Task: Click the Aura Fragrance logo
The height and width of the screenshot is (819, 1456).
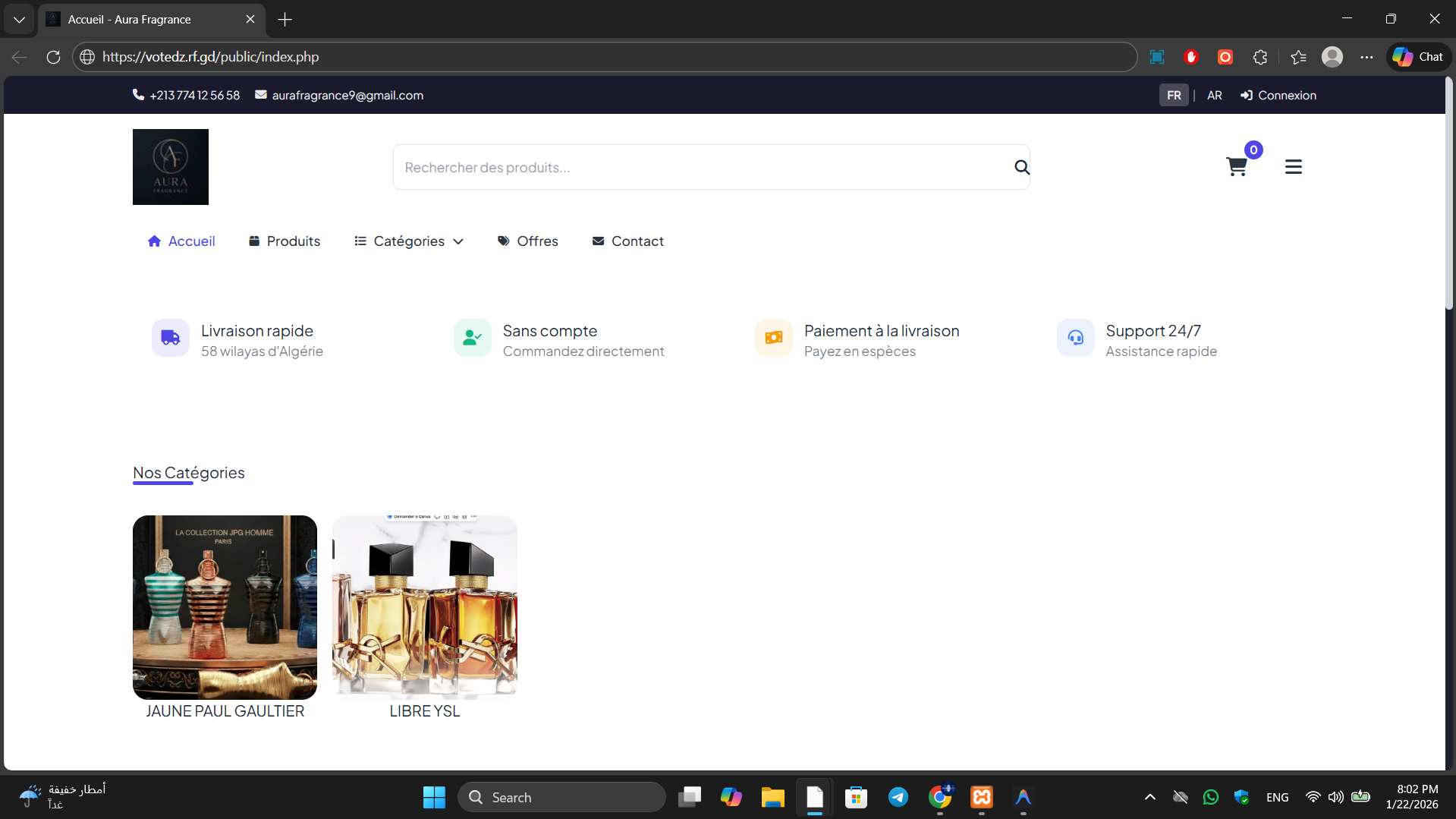Action: pyautogui.click(x=171, y=167)
